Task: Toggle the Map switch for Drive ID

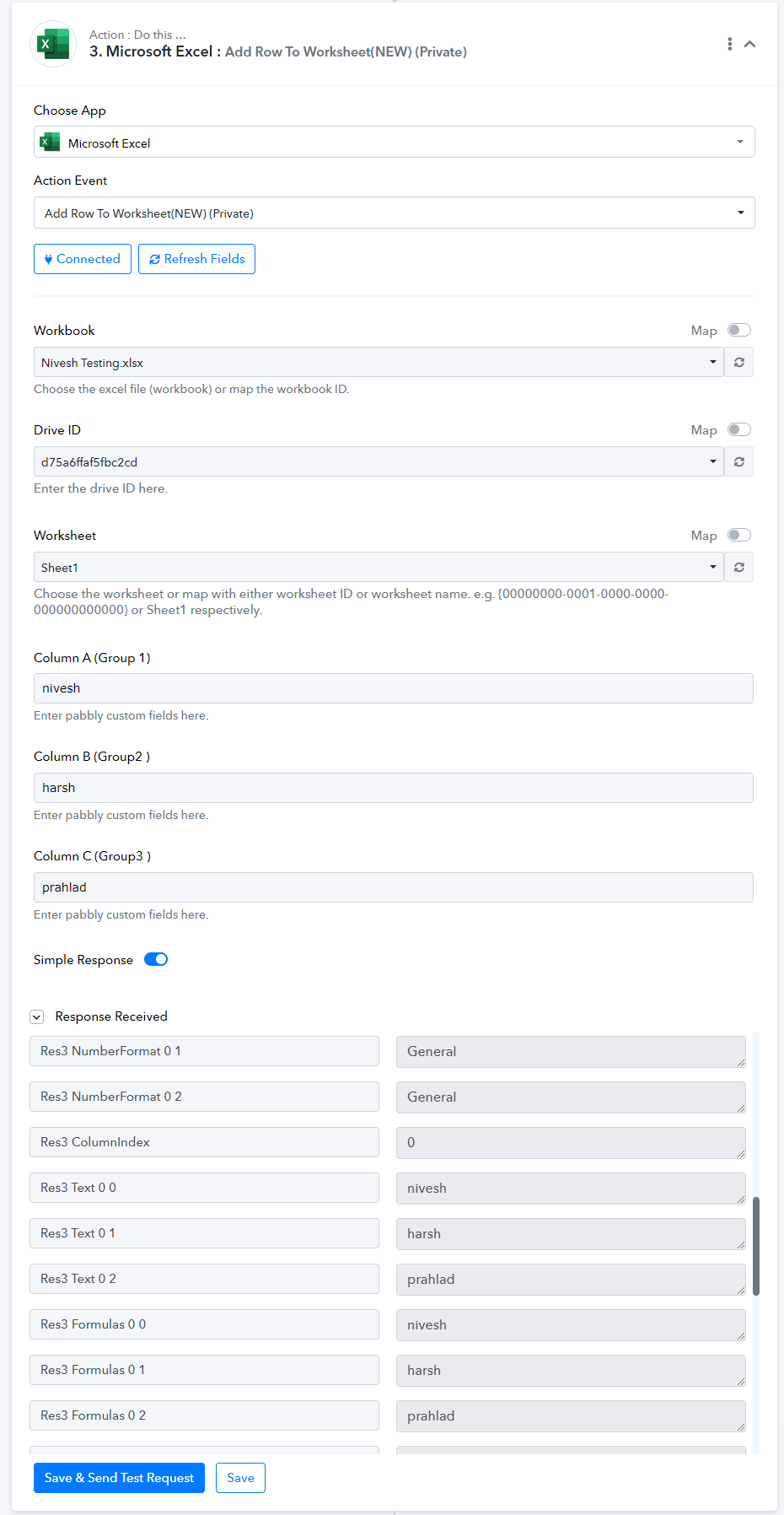Action: pyautogui.click(x=739, y=429)
